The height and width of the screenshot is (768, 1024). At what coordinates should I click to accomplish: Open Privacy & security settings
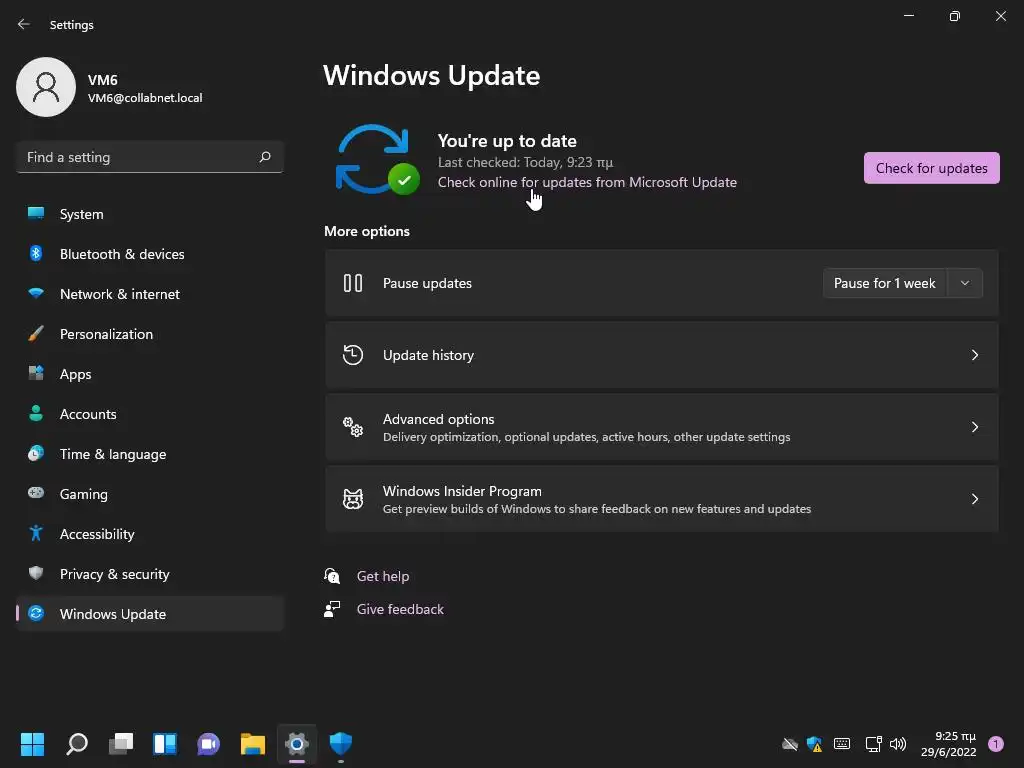point(150,574)
